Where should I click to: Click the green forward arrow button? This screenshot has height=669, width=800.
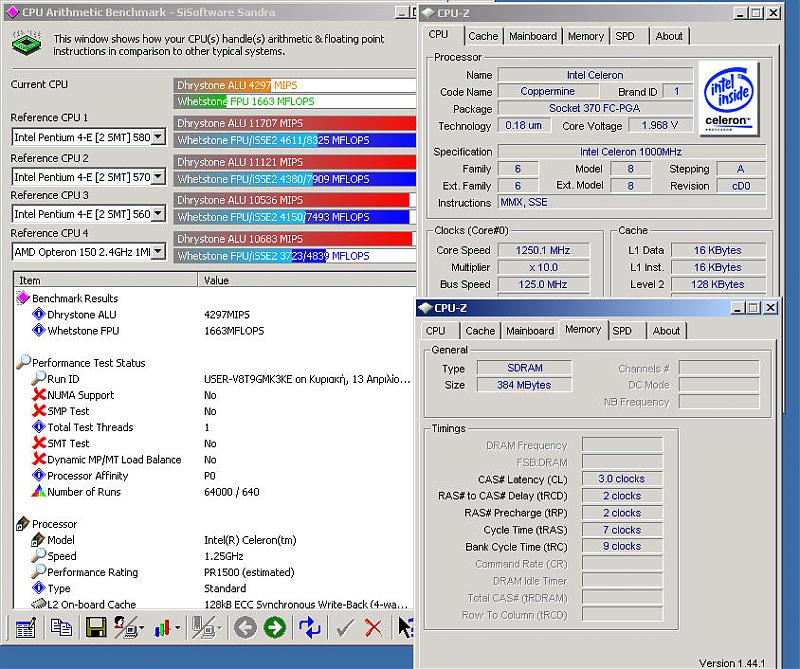tap(275, 628)
